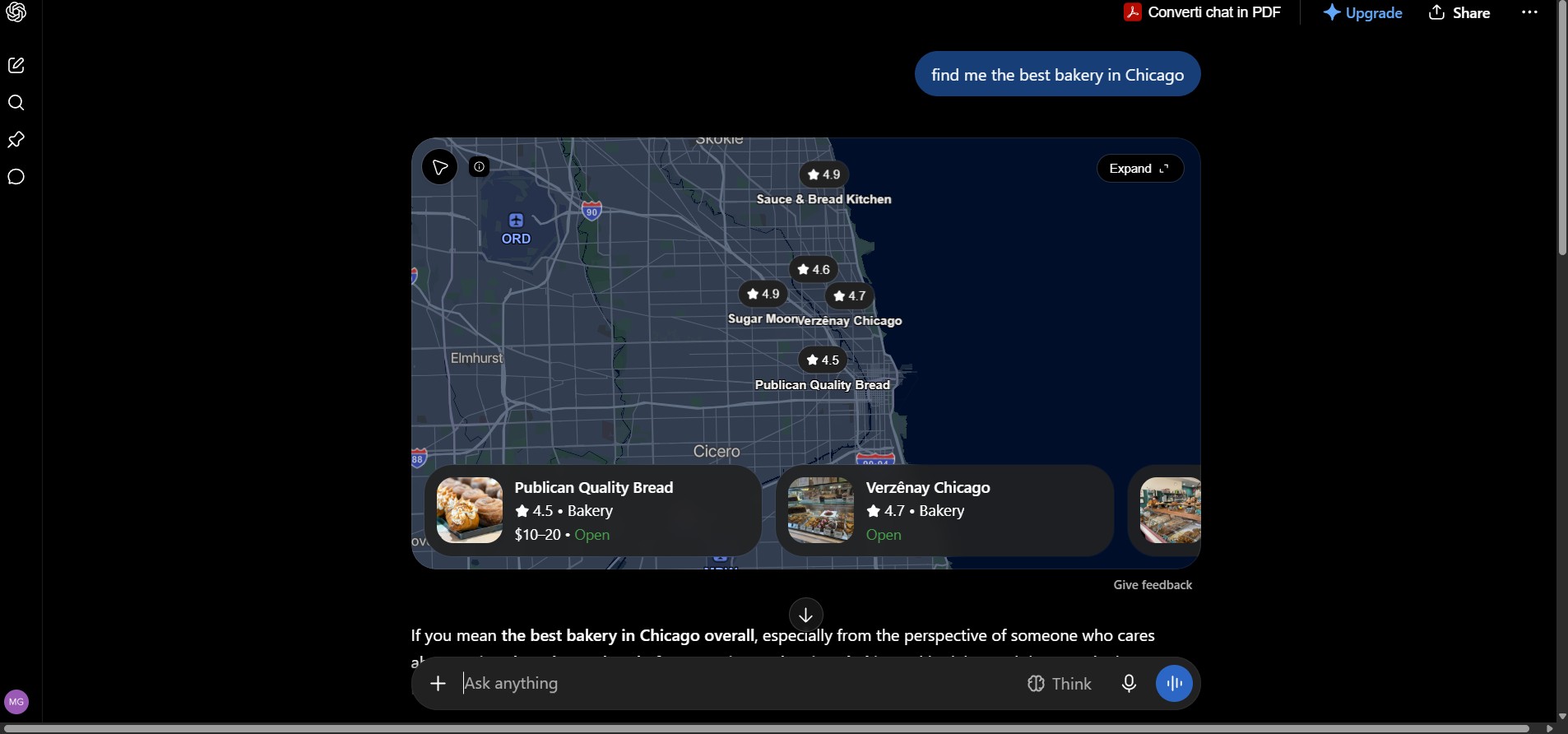Image resolution: width=1568 pixels, height=734 pixels.
Task: Click the plus attach icon in composer
Action: (438, 683)
